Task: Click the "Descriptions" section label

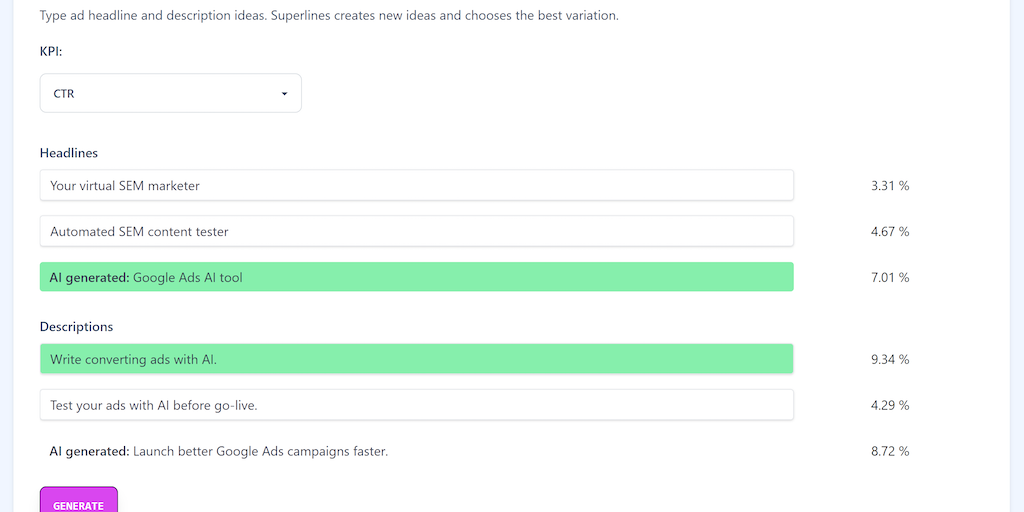Action: point(76,327)
